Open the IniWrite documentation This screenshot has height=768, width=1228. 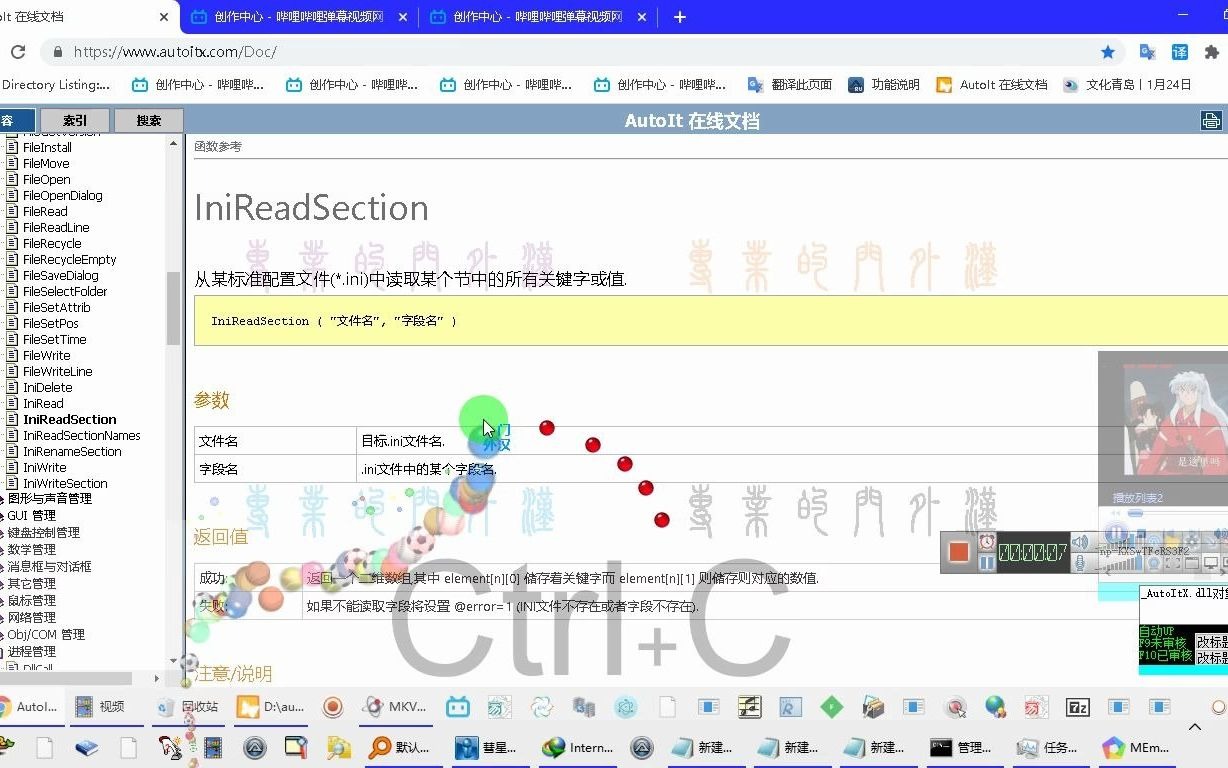[x=45, y=467]
